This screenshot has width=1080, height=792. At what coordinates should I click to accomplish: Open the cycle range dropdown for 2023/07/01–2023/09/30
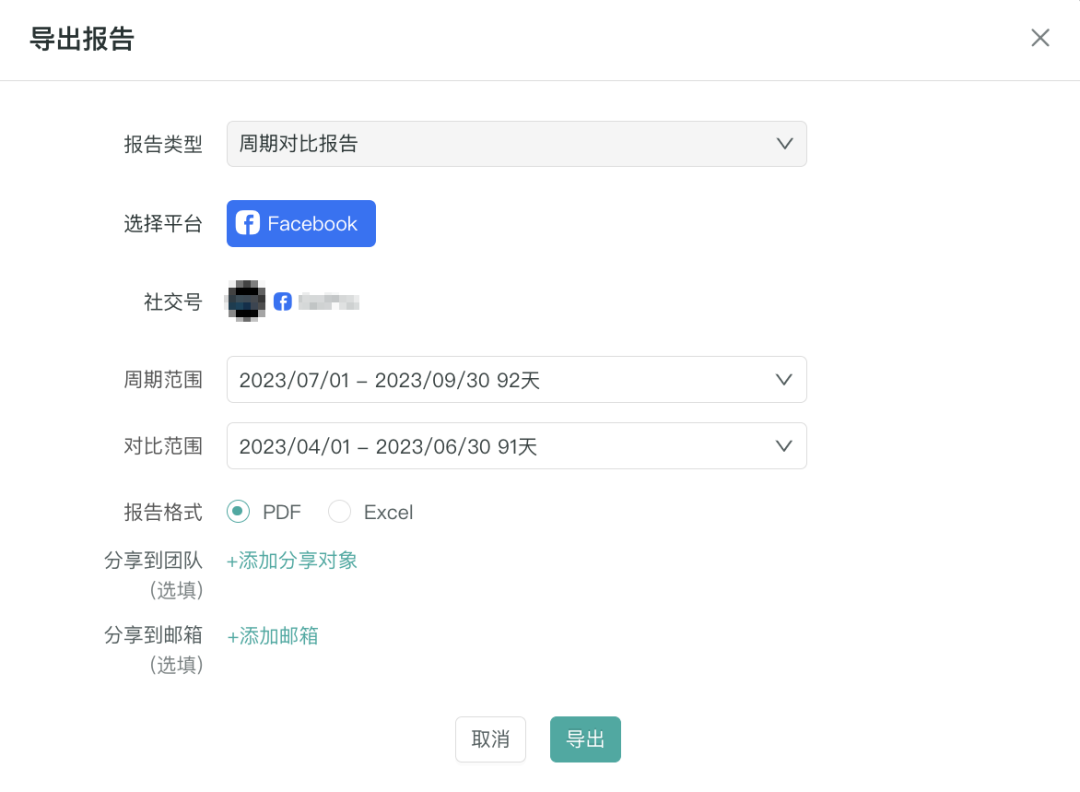pyautogui.click(x=516, y=380)
